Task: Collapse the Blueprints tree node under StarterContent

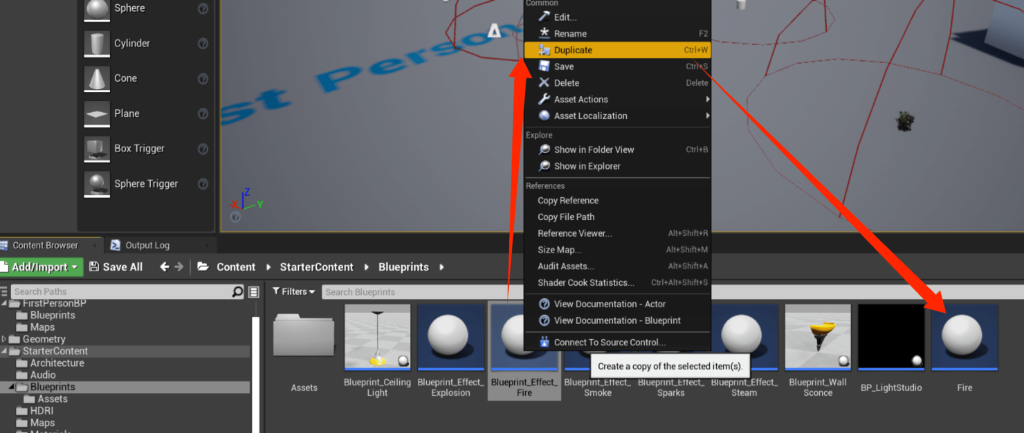Action: (x=11, y=387)
